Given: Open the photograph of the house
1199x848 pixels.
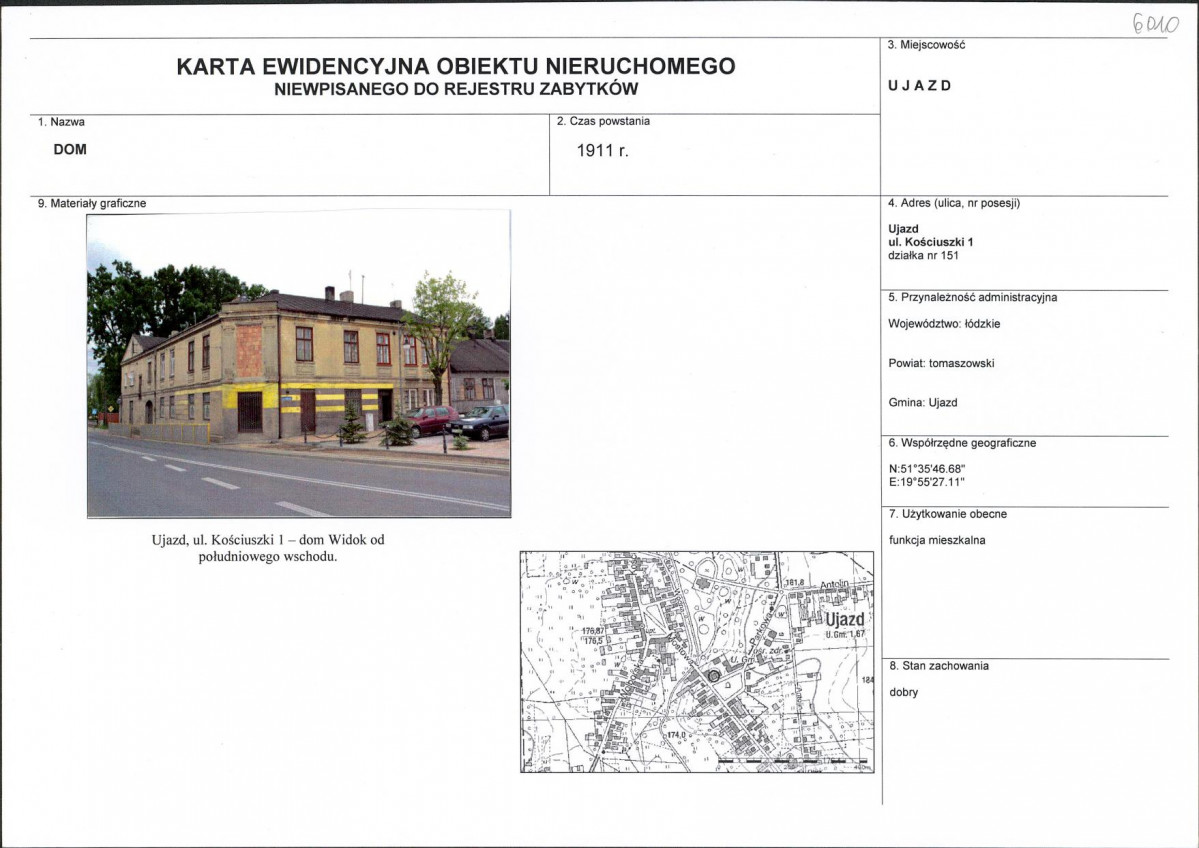Looking at the screenshot, I should coord(299,365).
